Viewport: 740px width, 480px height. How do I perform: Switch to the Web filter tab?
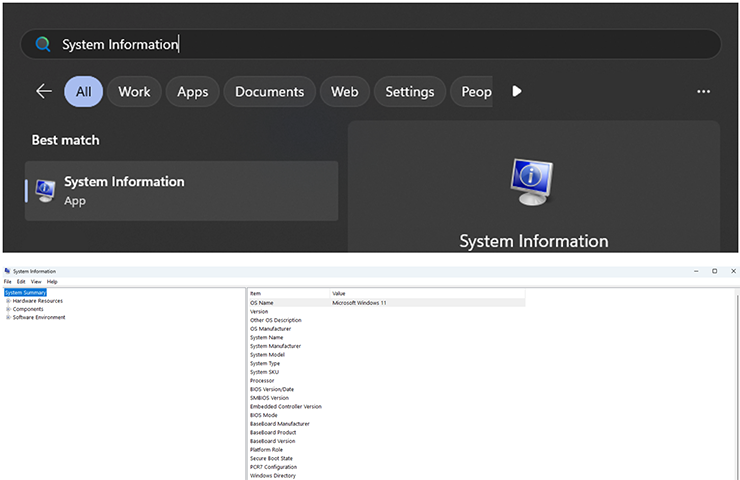tap(345, 92)
